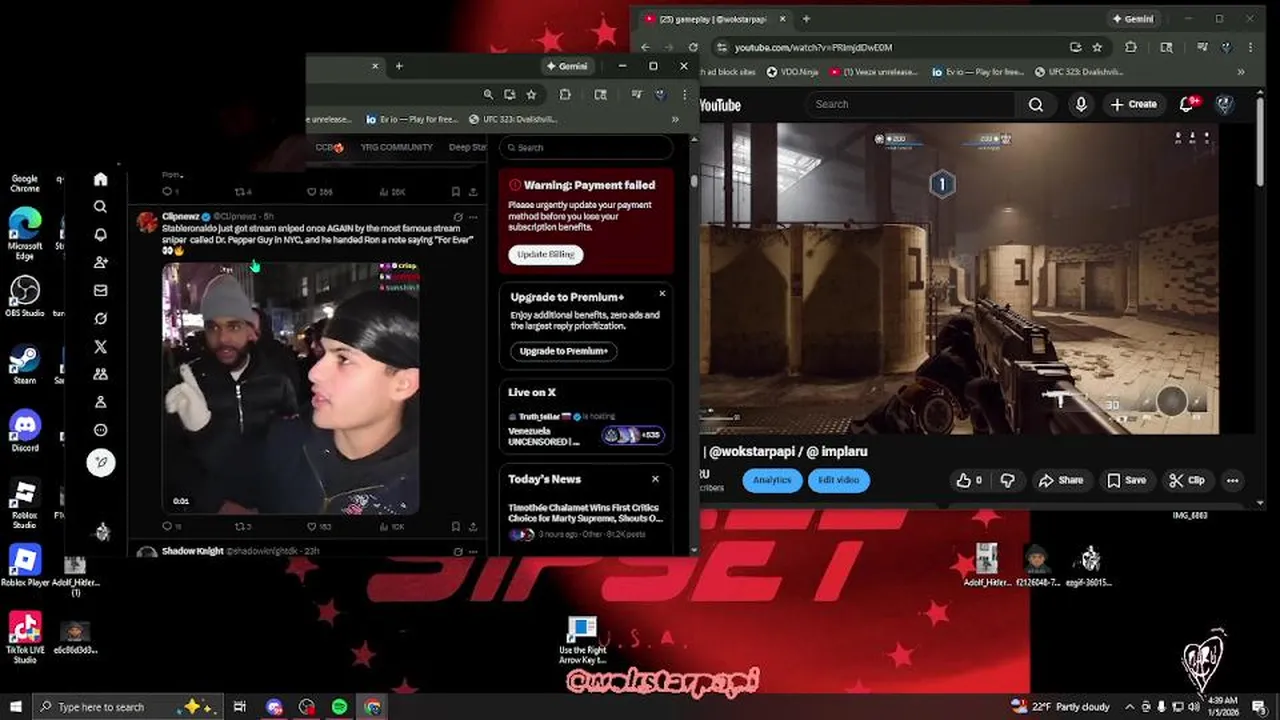Open the follow-people icon in X sidebar
1280x720 pixels.
click(x=100, y=262)
